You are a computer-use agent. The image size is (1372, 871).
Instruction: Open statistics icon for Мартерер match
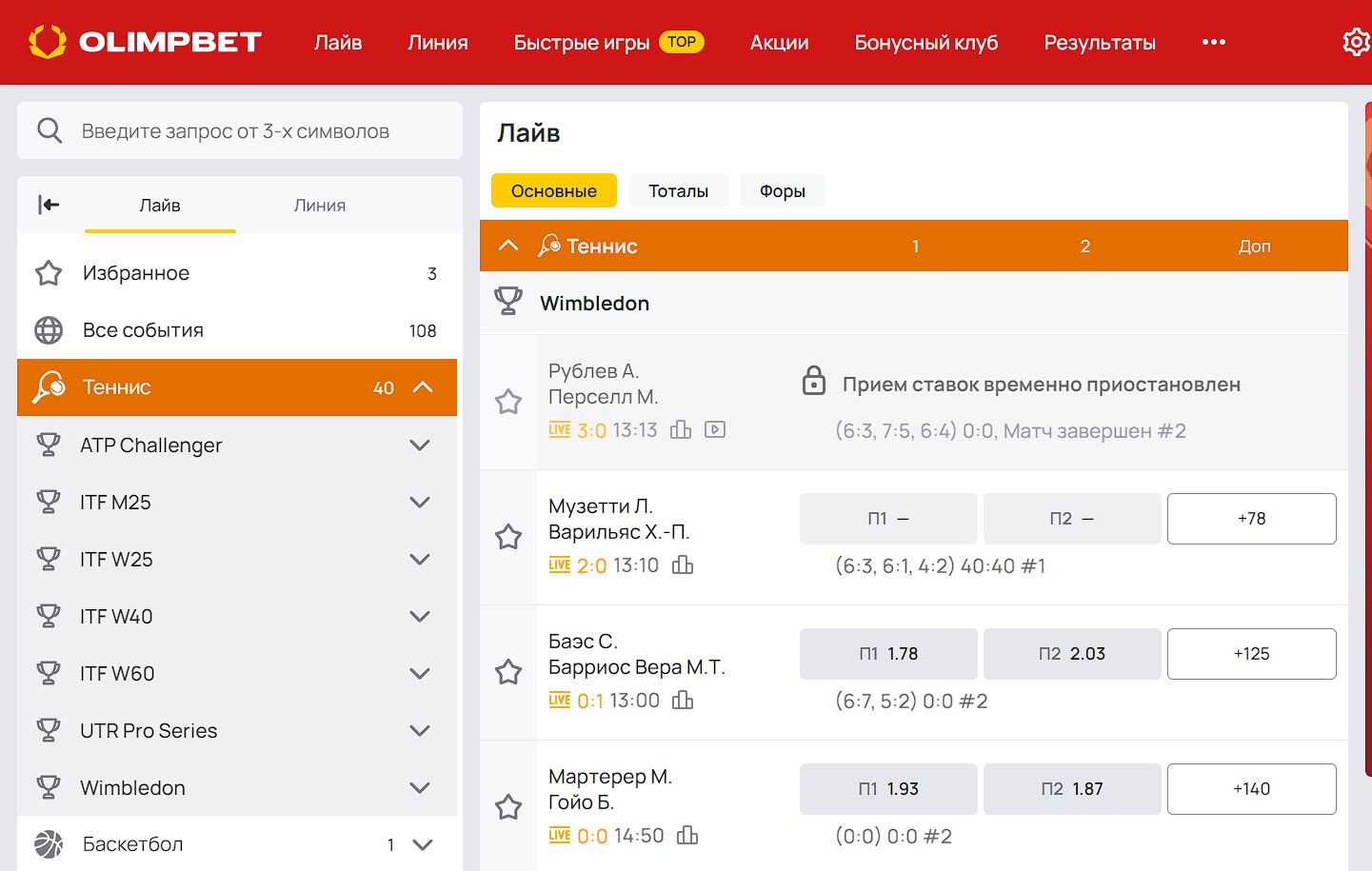click(x=687, y=836)
